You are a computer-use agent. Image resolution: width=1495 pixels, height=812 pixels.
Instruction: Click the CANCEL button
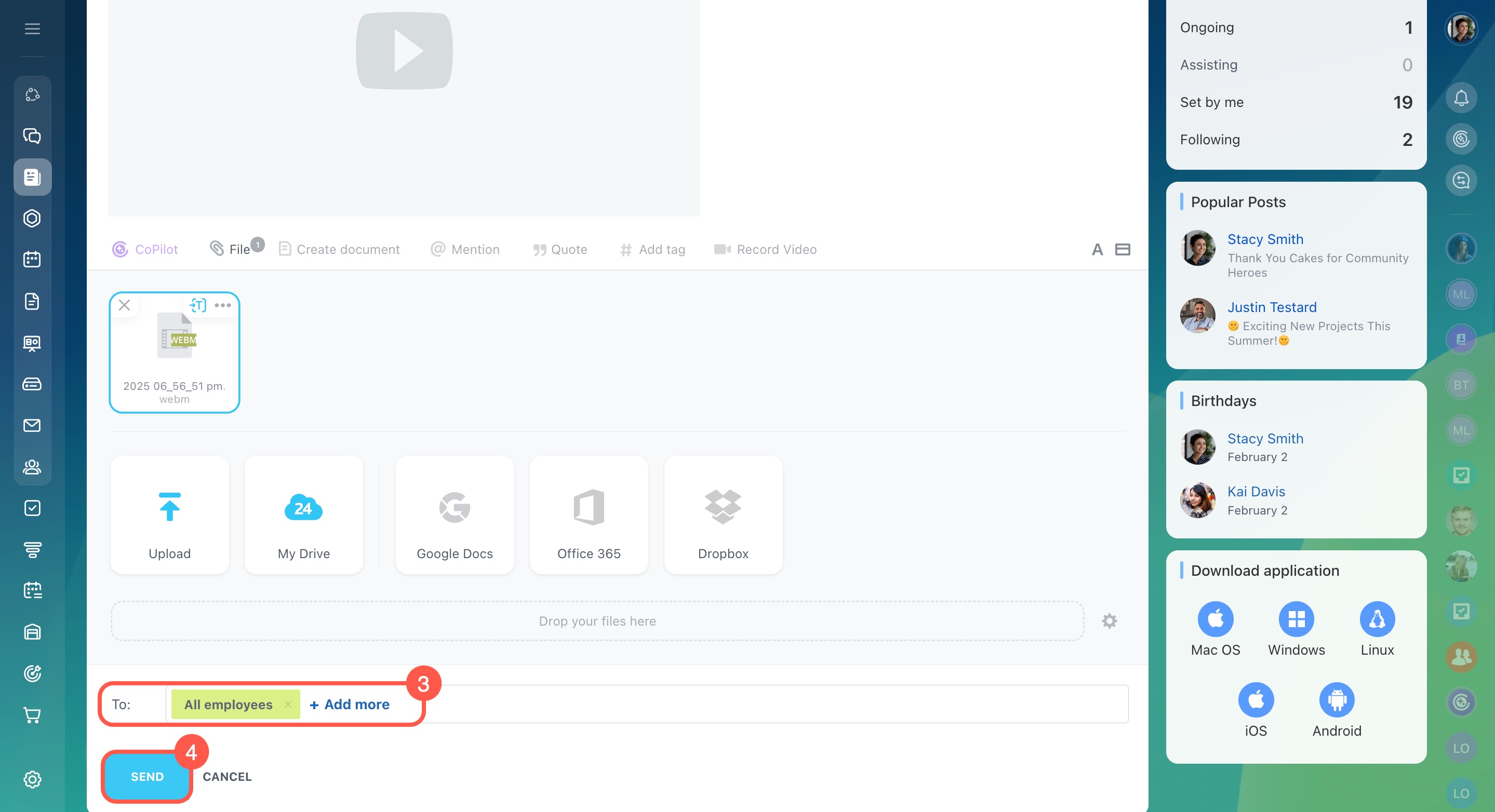pyautogui.click(x=227, y=777)
